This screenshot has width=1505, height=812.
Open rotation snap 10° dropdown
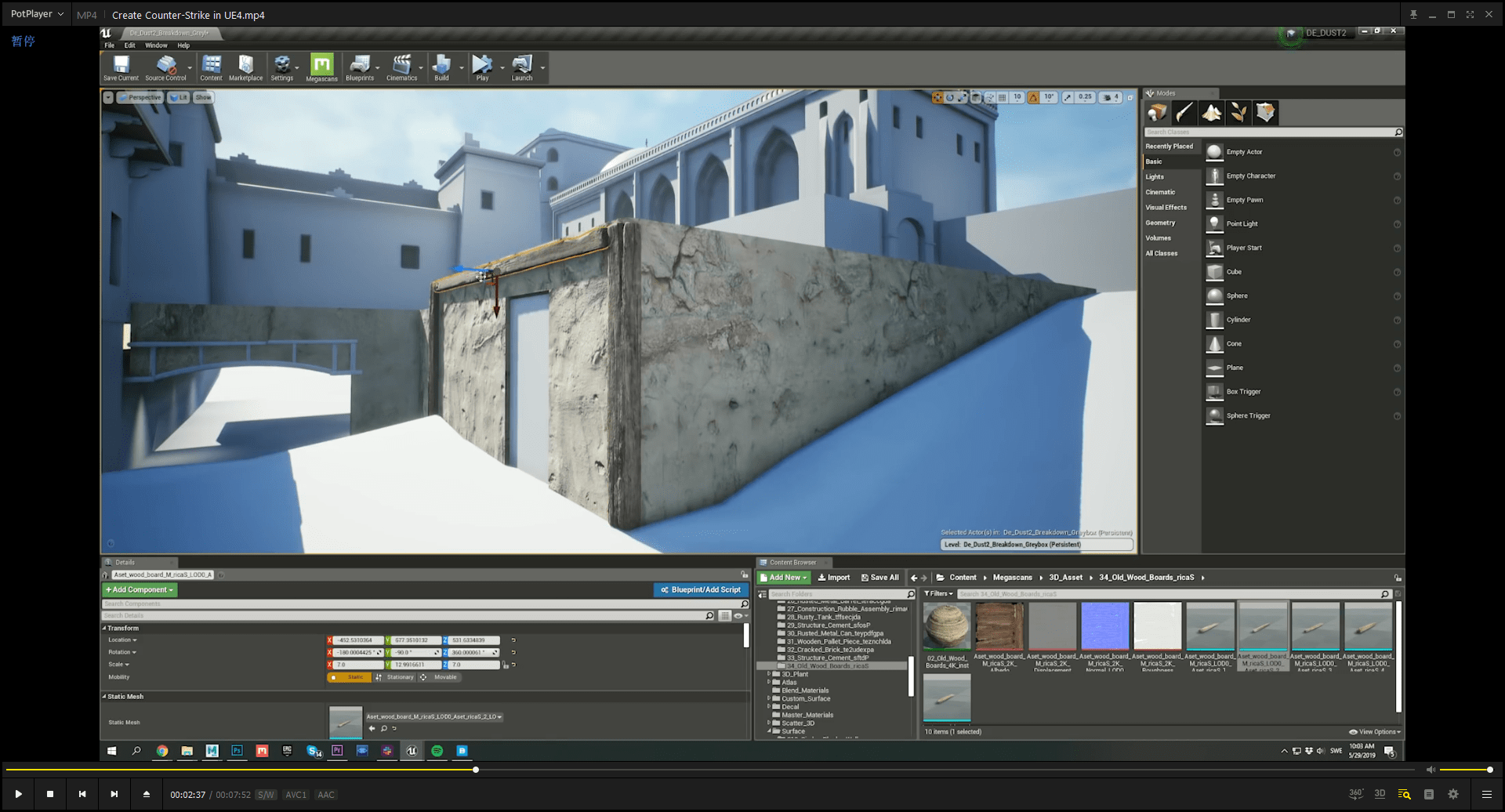coord(1049,98)
